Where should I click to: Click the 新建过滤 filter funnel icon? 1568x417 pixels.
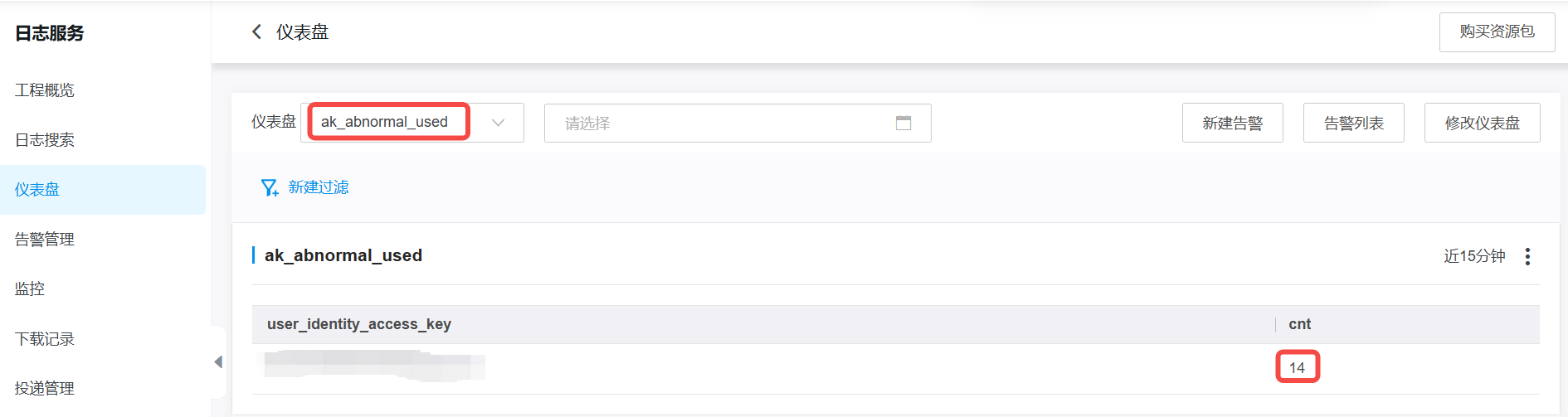pyautogui.click(x=270, y=188)
